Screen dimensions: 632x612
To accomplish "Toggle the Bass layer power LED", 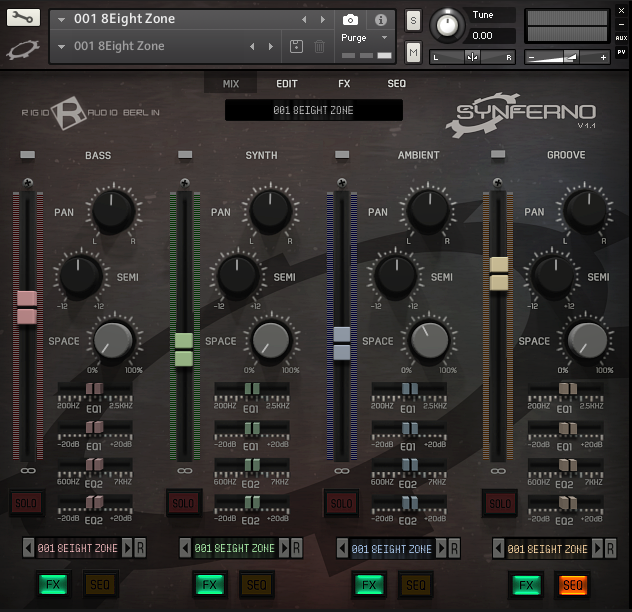I will tap(27, 155).
